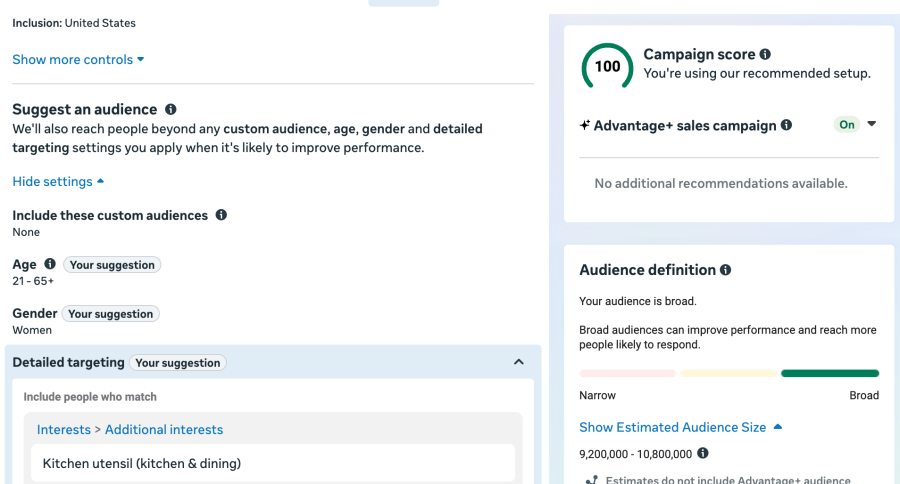Collapse the Detailed targeting panel chevron

click(518, 362)
